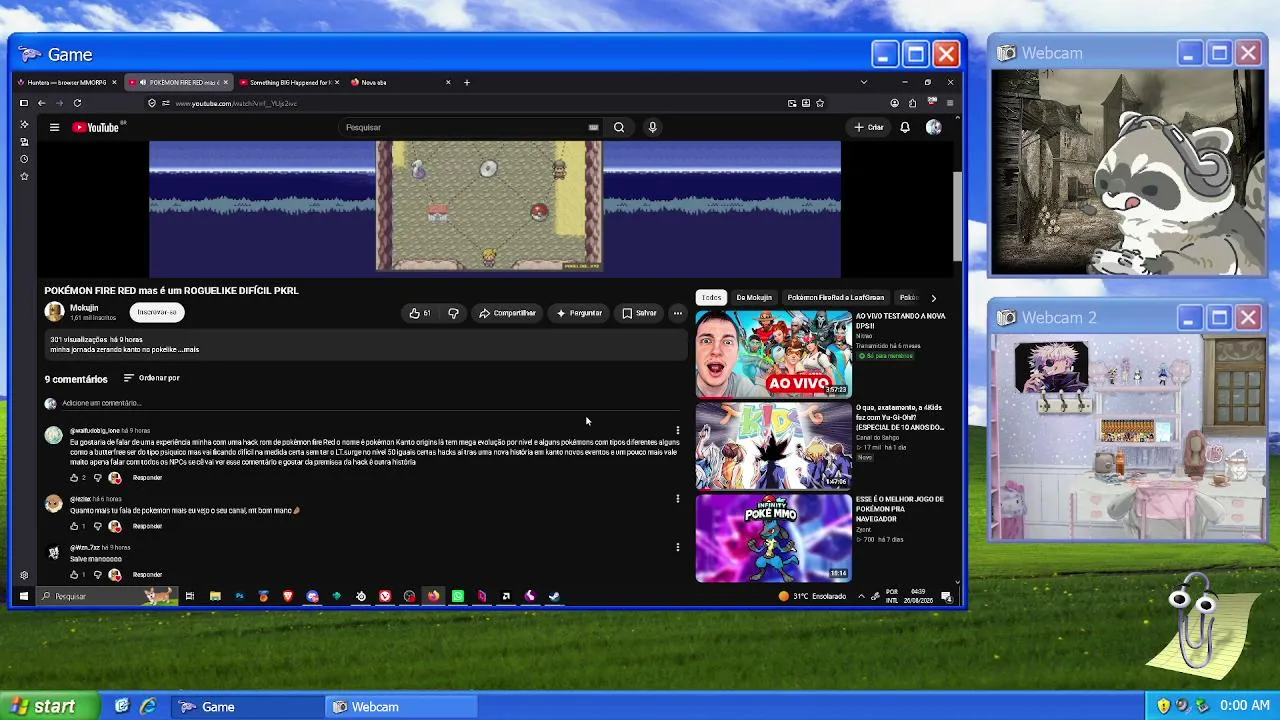
Task: Open picture-in-picture from the address bar
Action: coord(792,103)
